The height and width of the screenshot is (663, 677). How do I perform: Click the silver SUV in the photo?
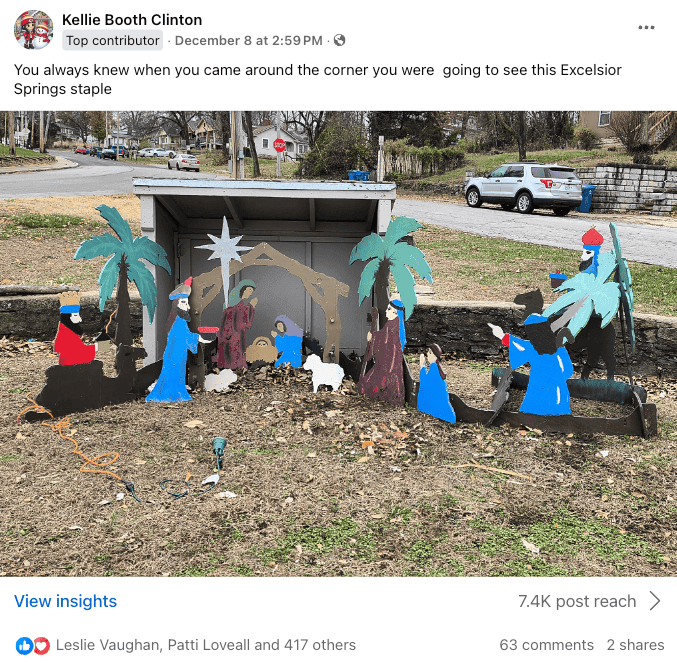(x=524, y=189)
